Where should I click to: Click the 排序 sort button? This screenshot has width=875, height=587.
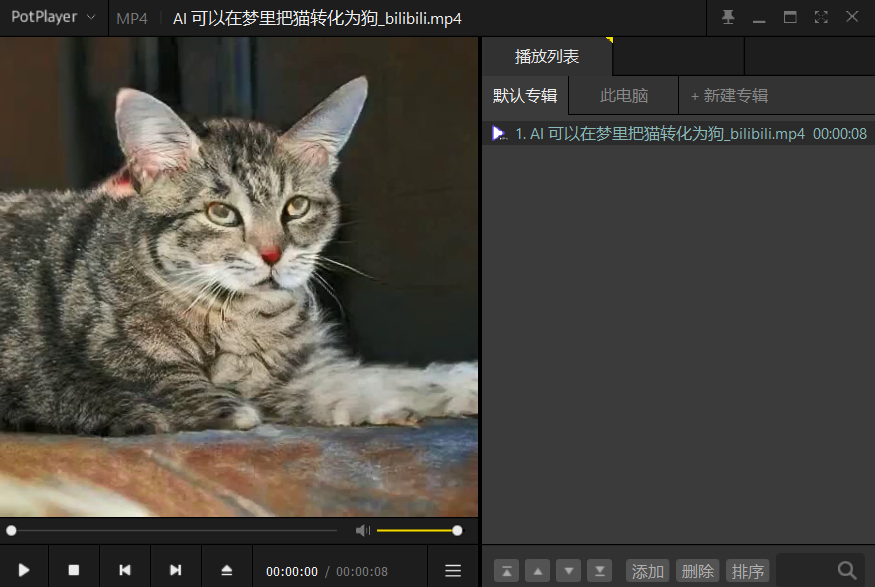point(748,571)
